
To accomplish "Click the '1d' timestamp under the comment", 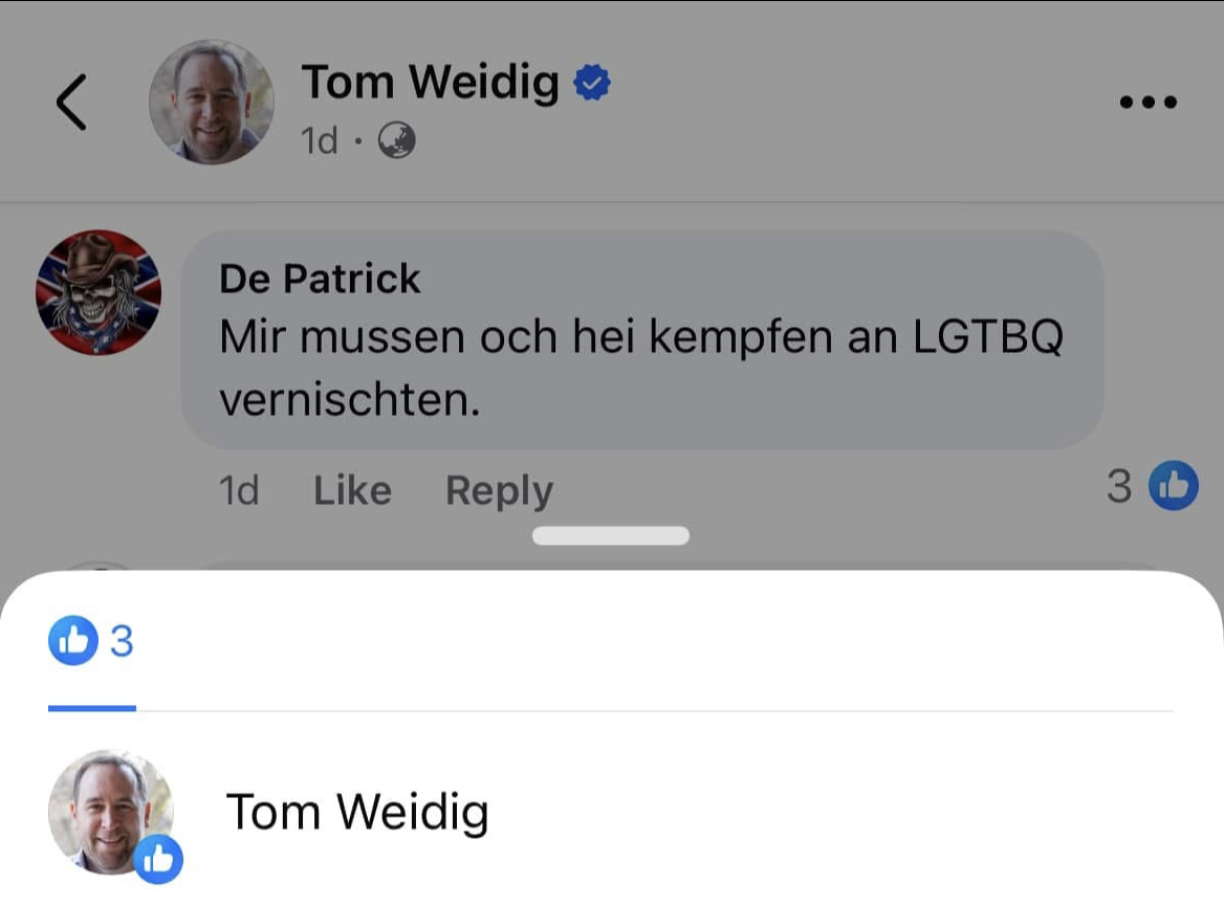I will pos(239,491).
